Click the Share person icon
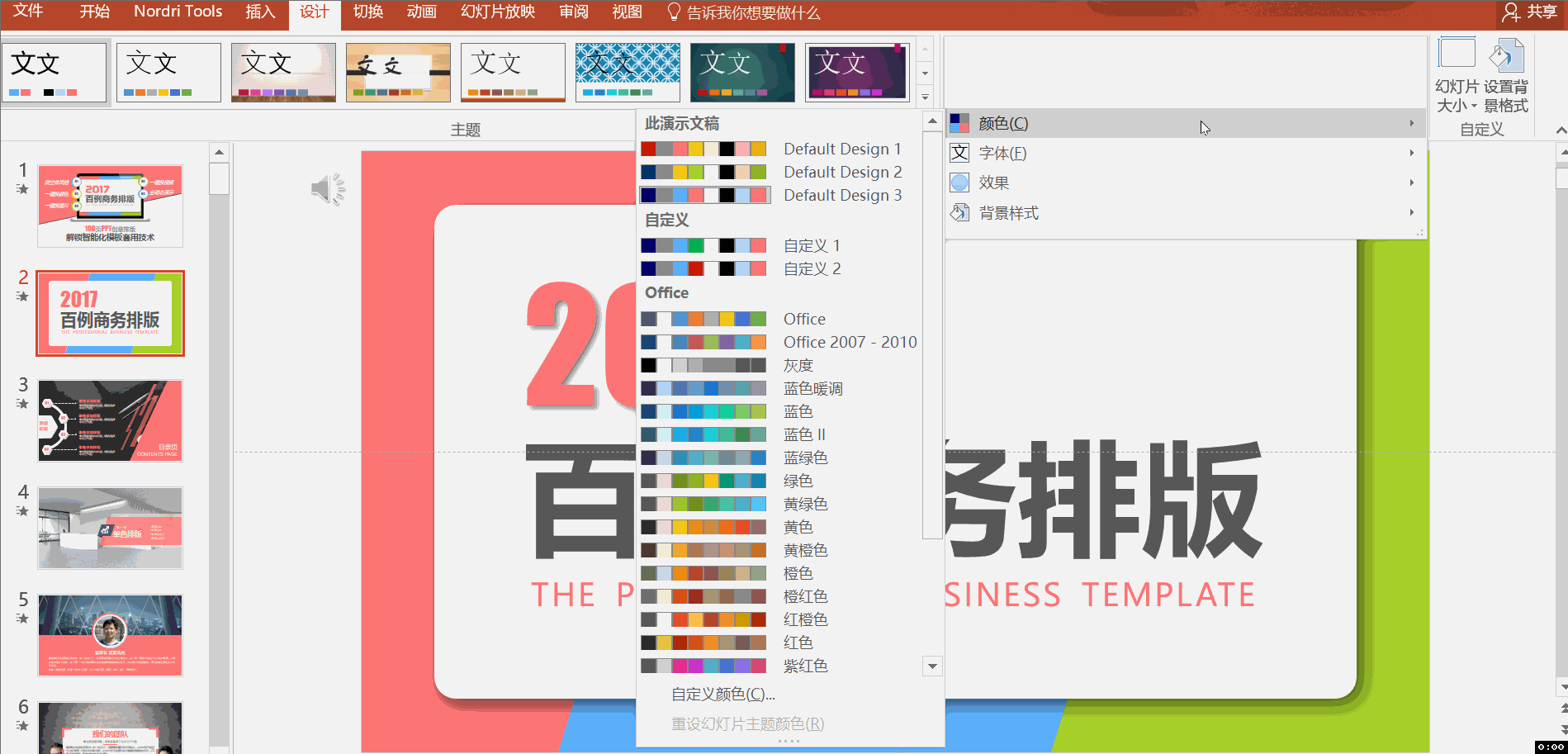Image resolution: width=1568 pixels, height=754 pixels. [x=1510, y=12]
